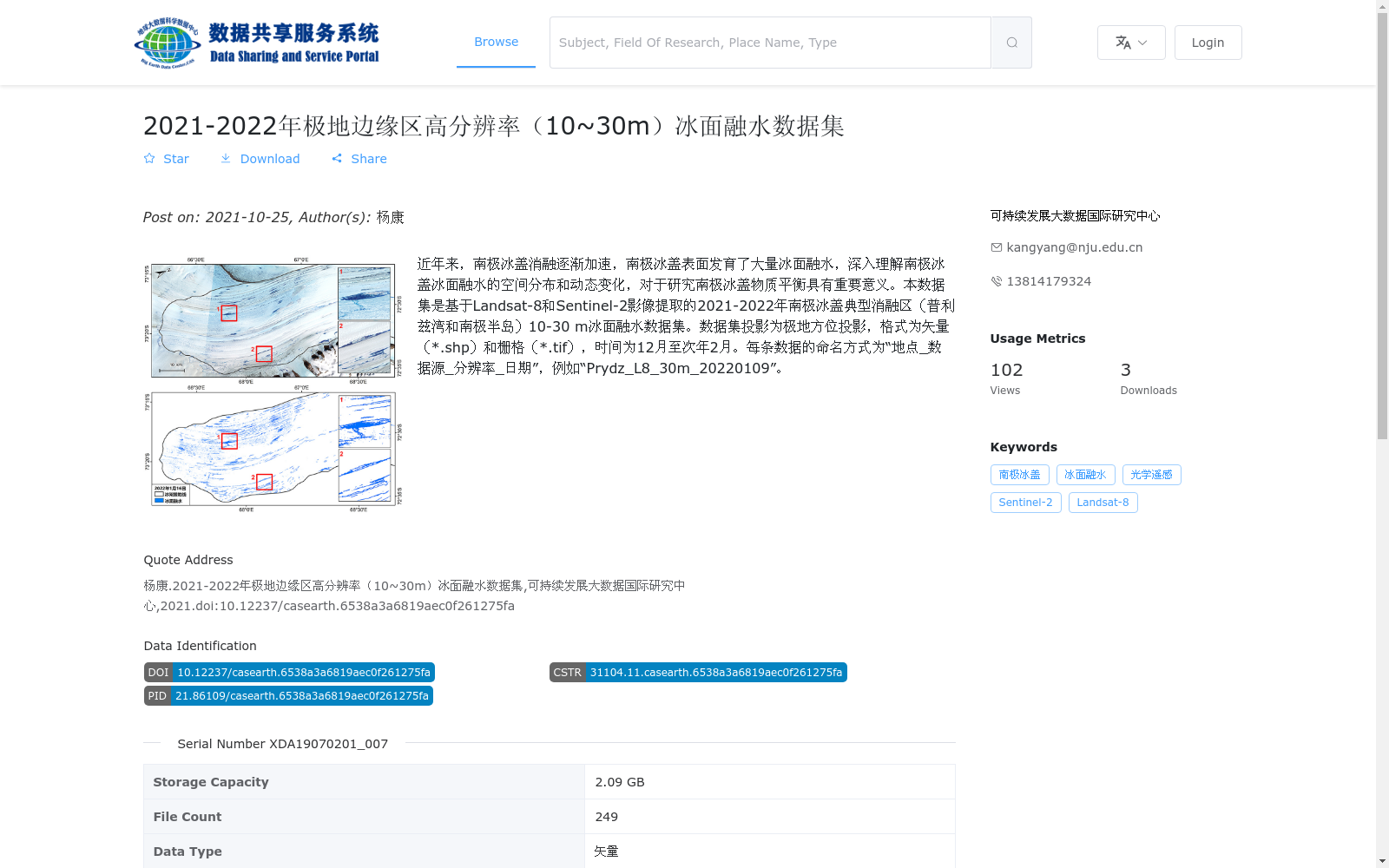Click the 102 Views metric
Screen dimensions: 1389x868
click(x=1007, y=378)
